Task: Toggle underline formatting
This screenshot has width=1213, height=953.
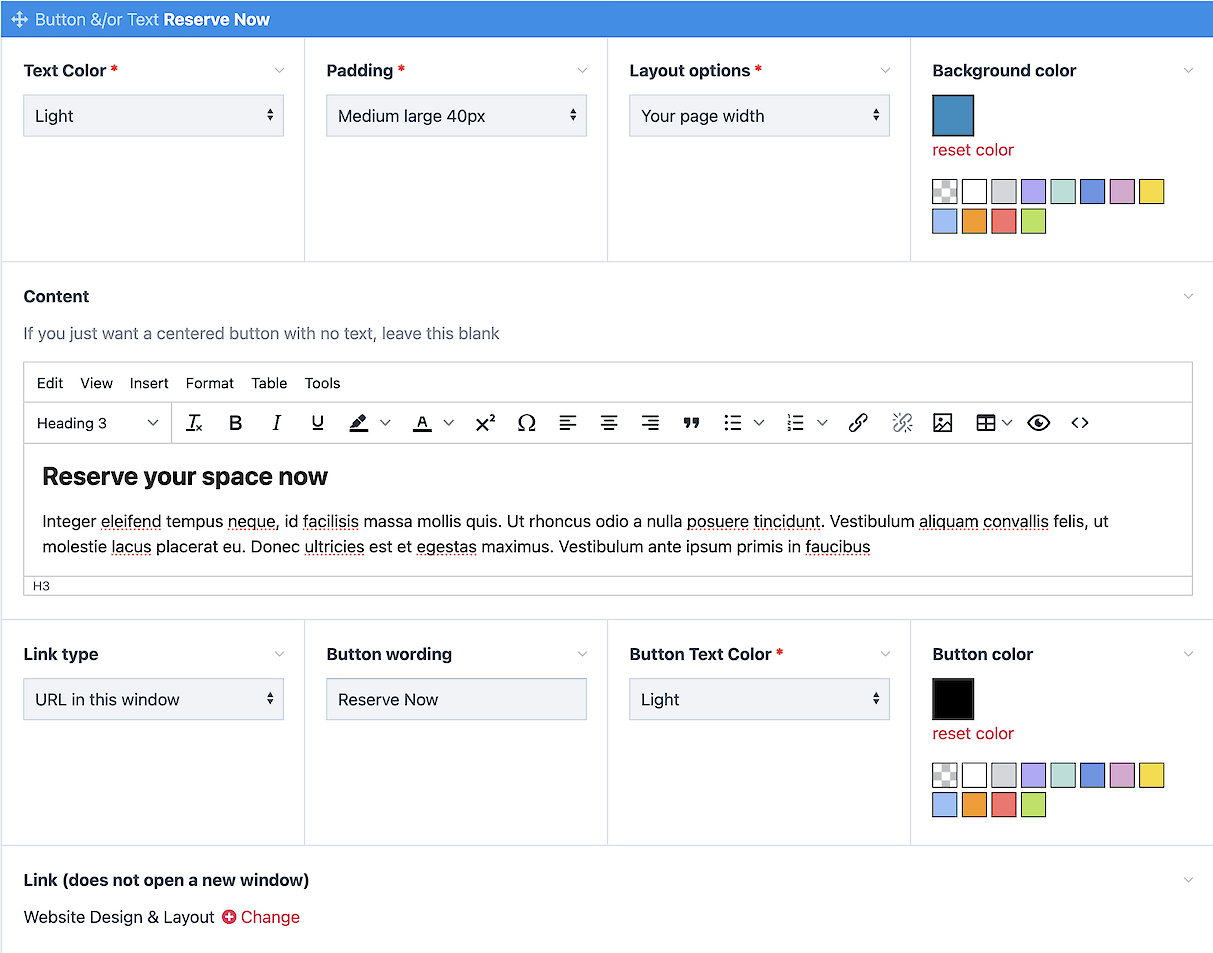Action: coord(318,423)
